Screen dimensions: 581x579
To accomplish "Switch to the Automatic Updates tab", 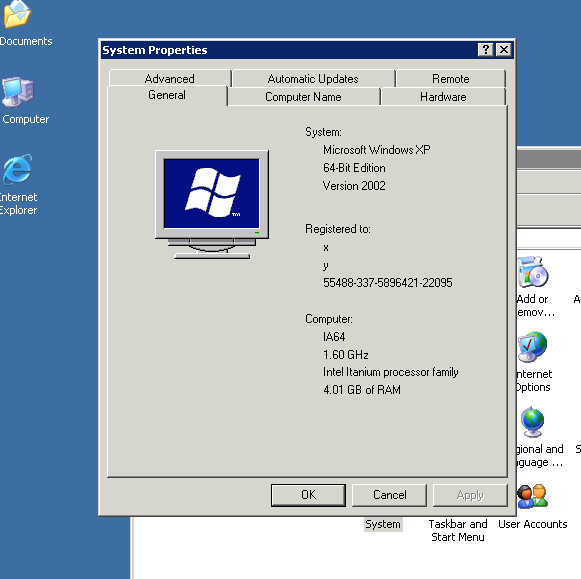I will point(313,79).
